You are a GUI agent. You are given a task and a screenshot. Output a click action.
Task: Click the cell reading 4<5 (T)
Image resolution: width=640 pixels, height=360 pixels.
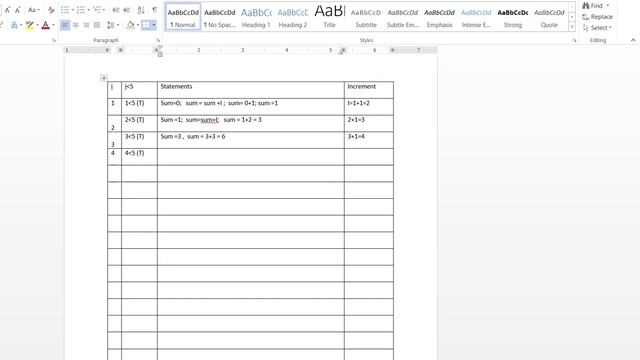(x=139, y=157)
